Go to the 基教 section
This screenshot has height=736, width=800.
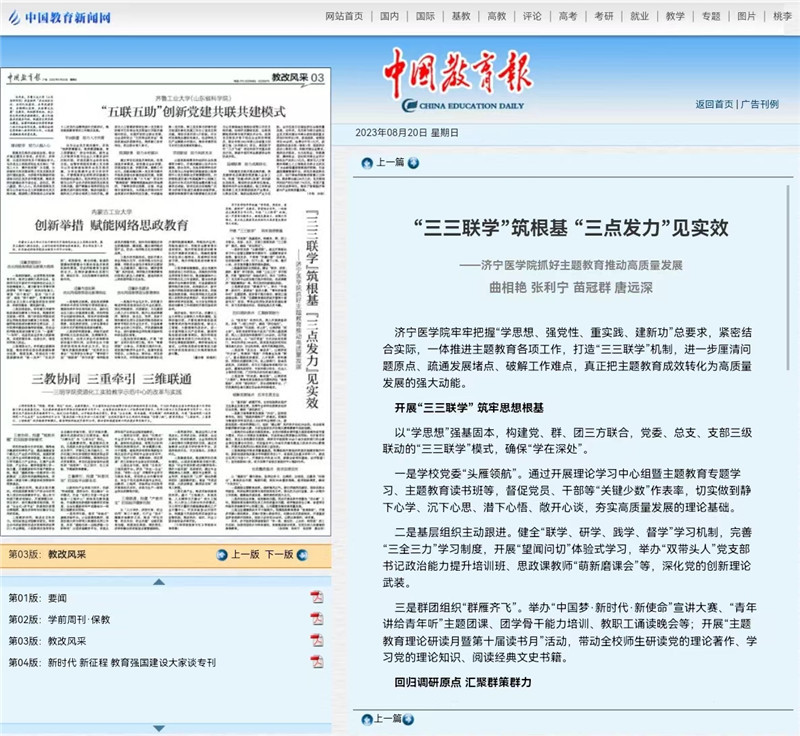click(x=461, y=16)
